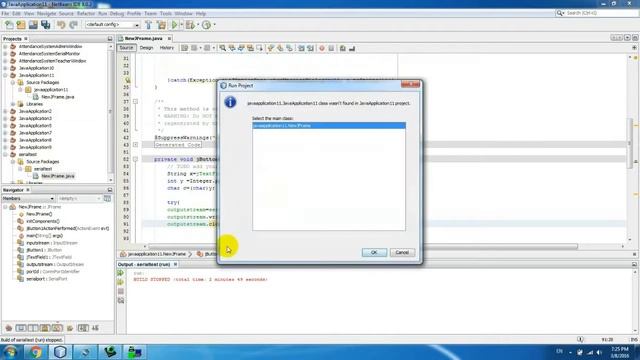The height and width of the screenshot is (360, 640).
Task: Click the Debug Project toolbar icon
Action: (x=190, y=25)
